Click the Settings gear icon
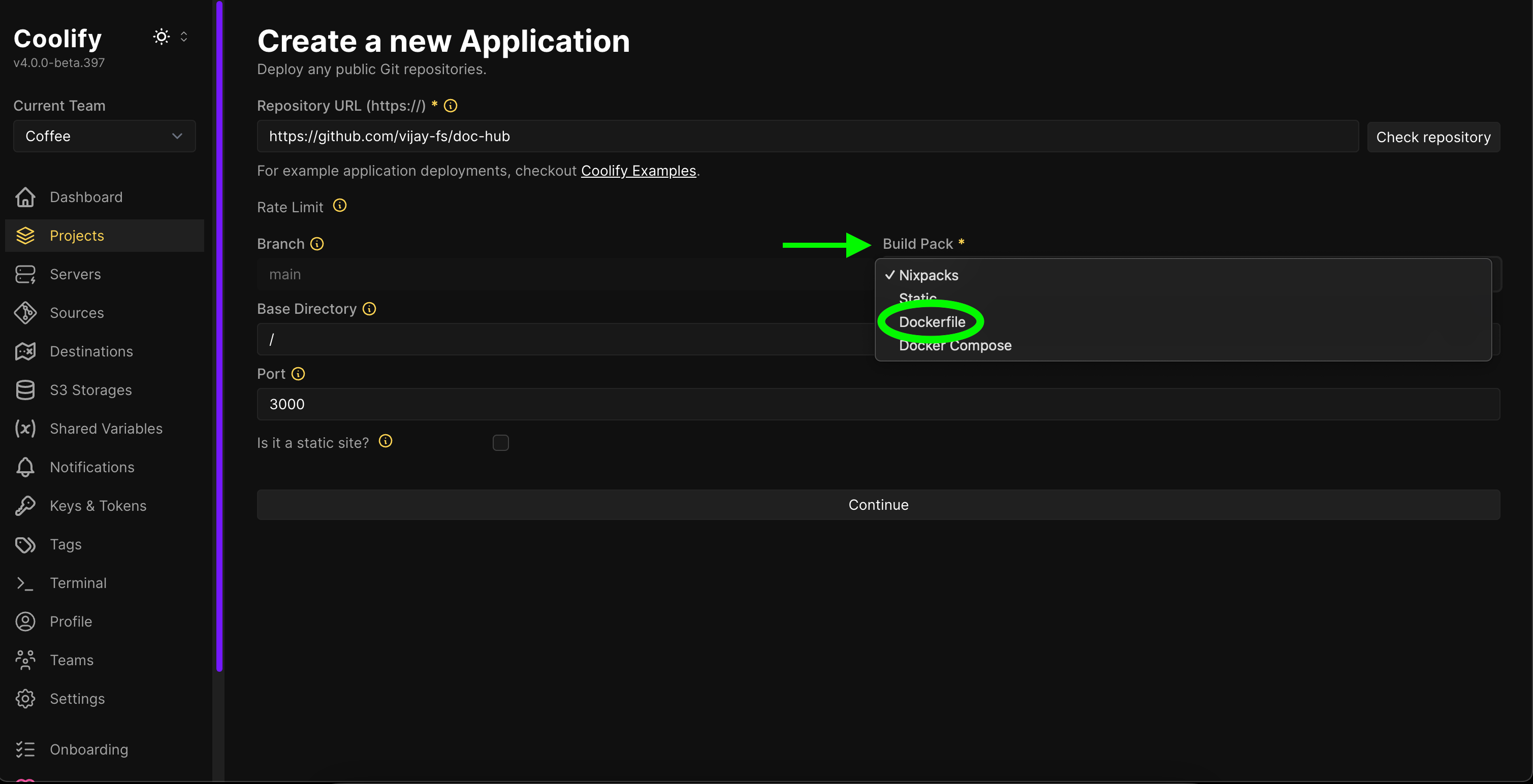 point(25,699)
